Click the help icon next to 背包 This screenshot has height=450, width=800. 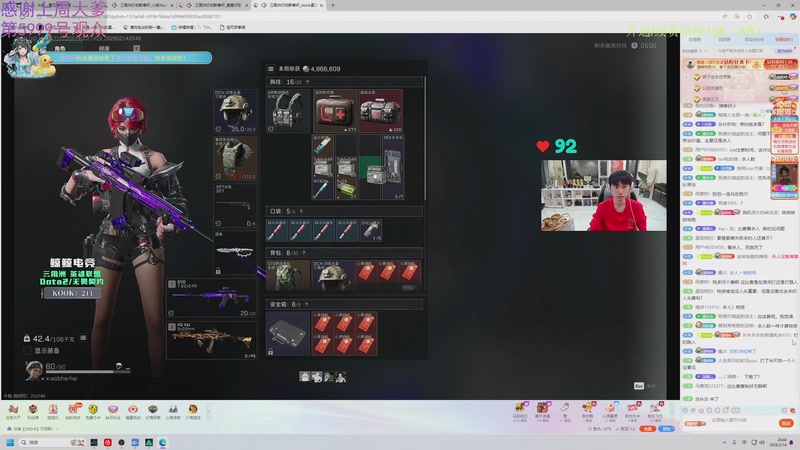[x=304, y=253]
